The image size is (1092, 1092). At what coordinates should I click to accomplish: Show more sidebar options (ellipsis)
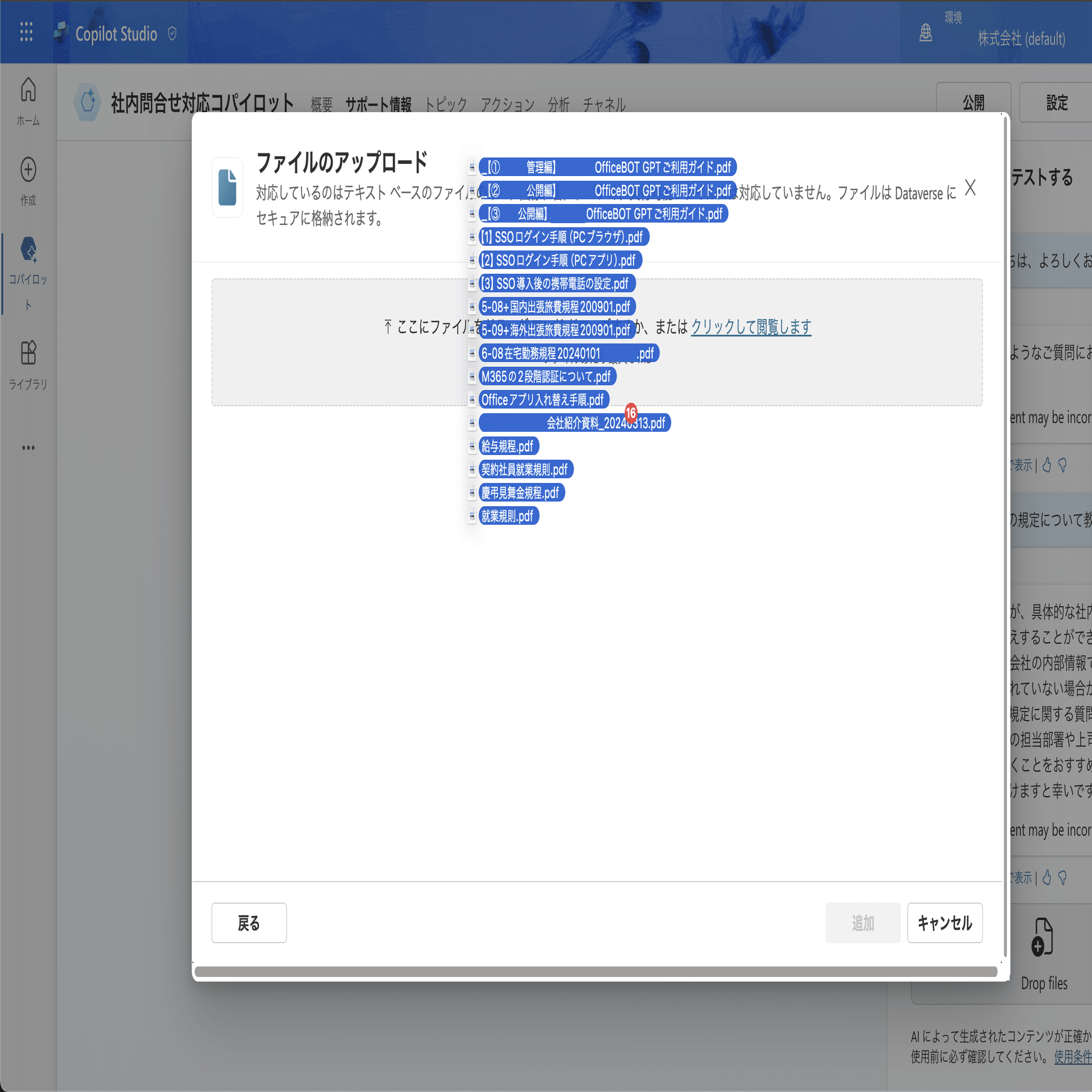tap(28, 447)
